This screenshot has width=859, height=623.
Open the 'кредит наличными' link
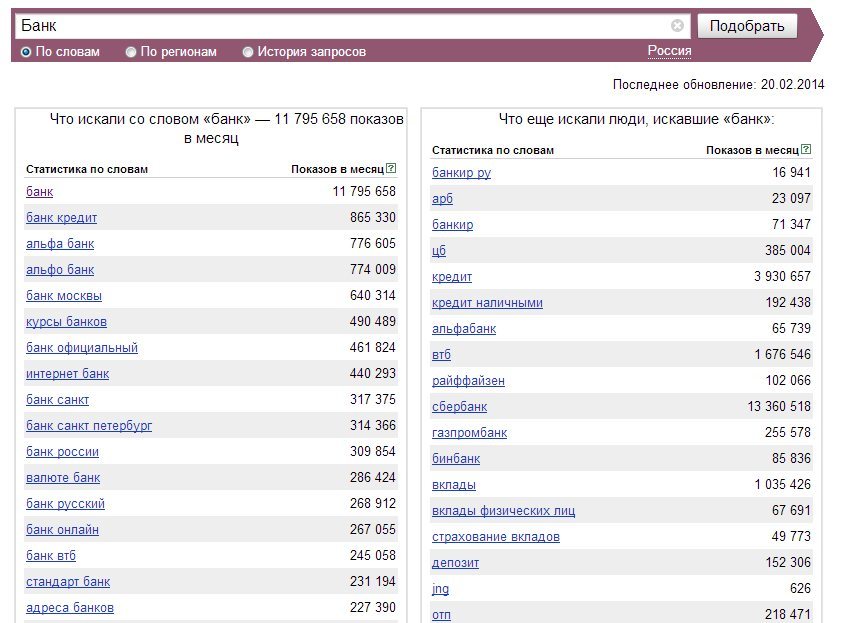point(487,303)
